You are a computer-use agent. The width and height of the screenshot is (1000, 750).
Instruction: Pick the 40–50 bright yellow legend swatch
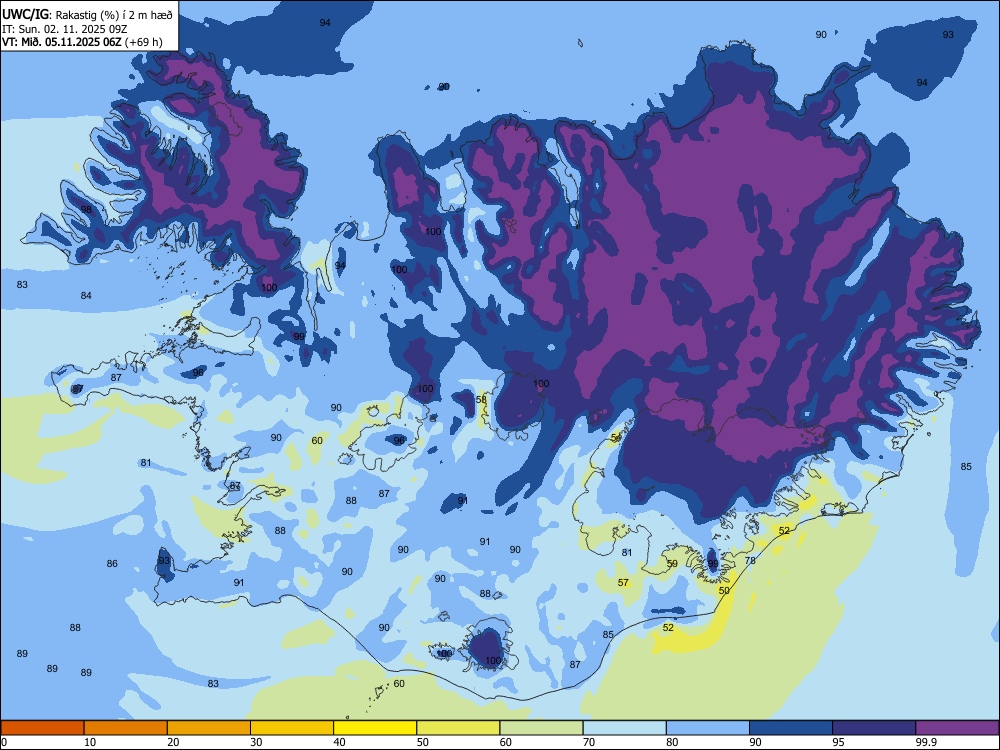375,728
